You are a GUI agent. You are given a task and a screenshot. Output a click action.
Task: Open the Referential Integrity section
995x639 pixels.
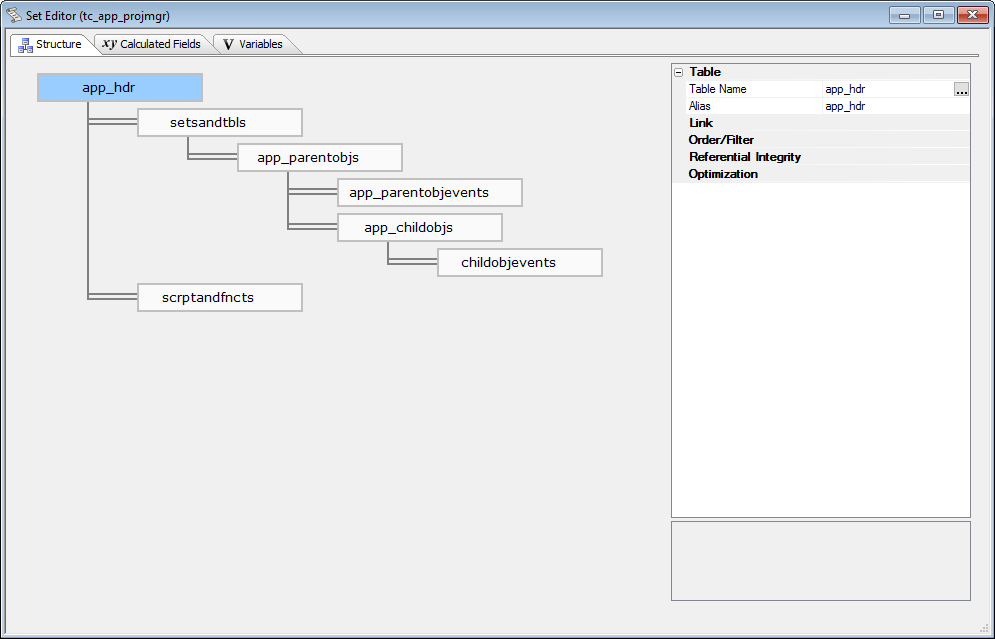[744, 157]
